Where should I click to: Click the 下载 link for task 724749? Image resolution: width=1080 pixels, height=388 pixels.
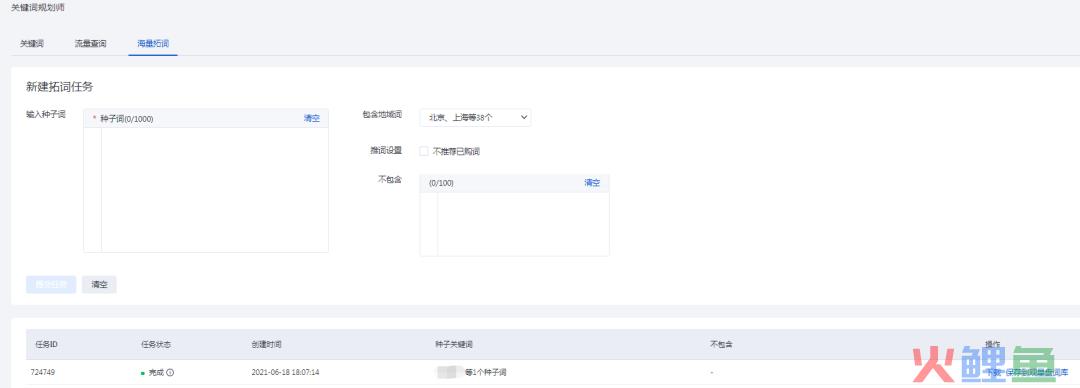click(x=995, y=372)
